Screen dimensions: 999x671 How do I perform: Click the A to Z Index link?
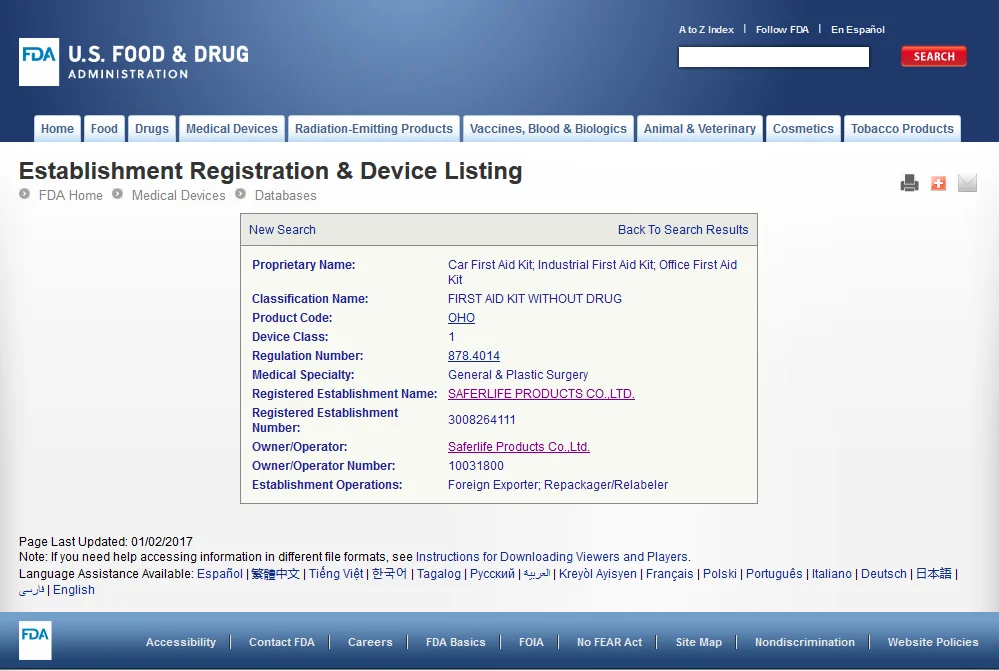coord(706,30)
